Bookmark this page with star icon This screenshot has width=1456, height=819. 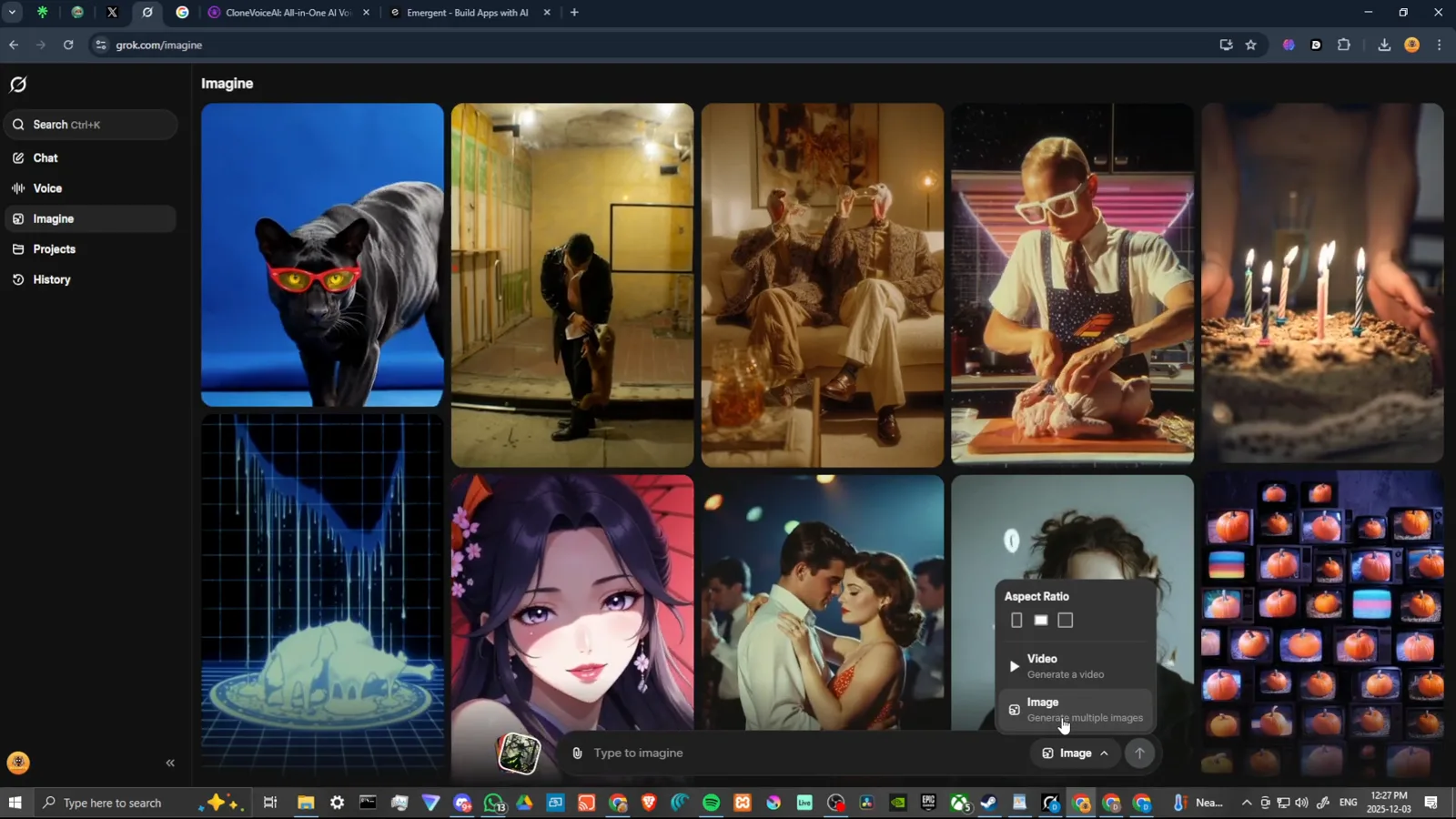point(1251,45)
